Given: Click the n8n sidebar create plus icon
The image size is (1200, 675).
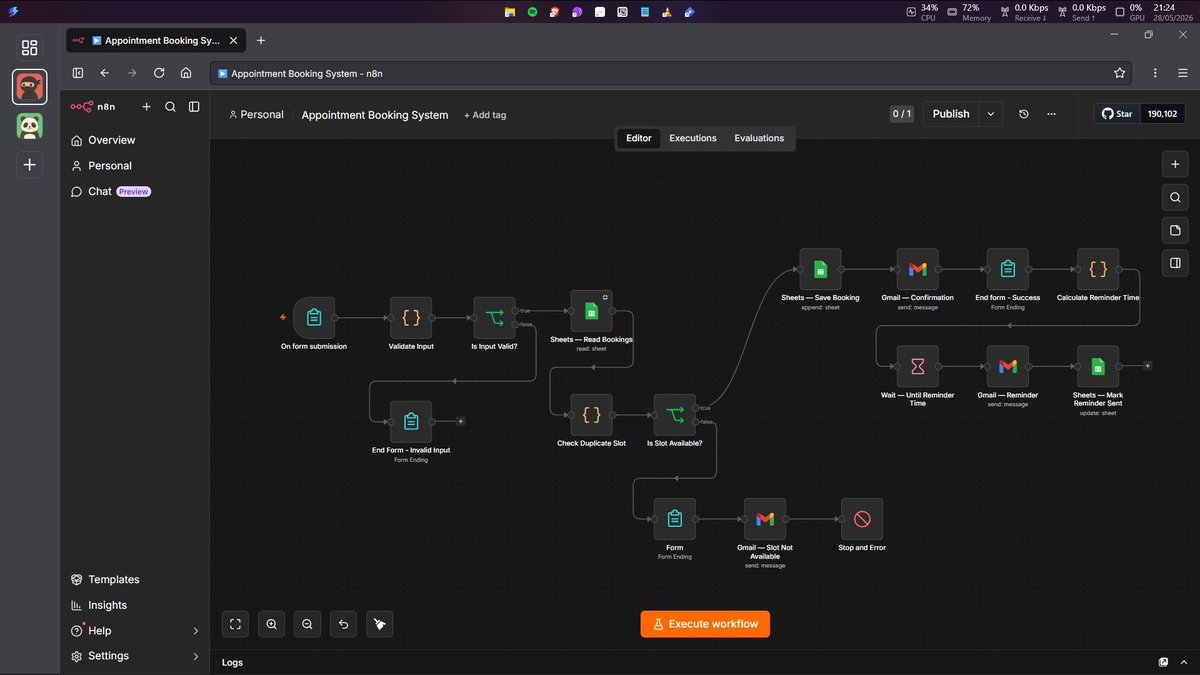Looking at the screenshot, I should click(x=146, y=107).
